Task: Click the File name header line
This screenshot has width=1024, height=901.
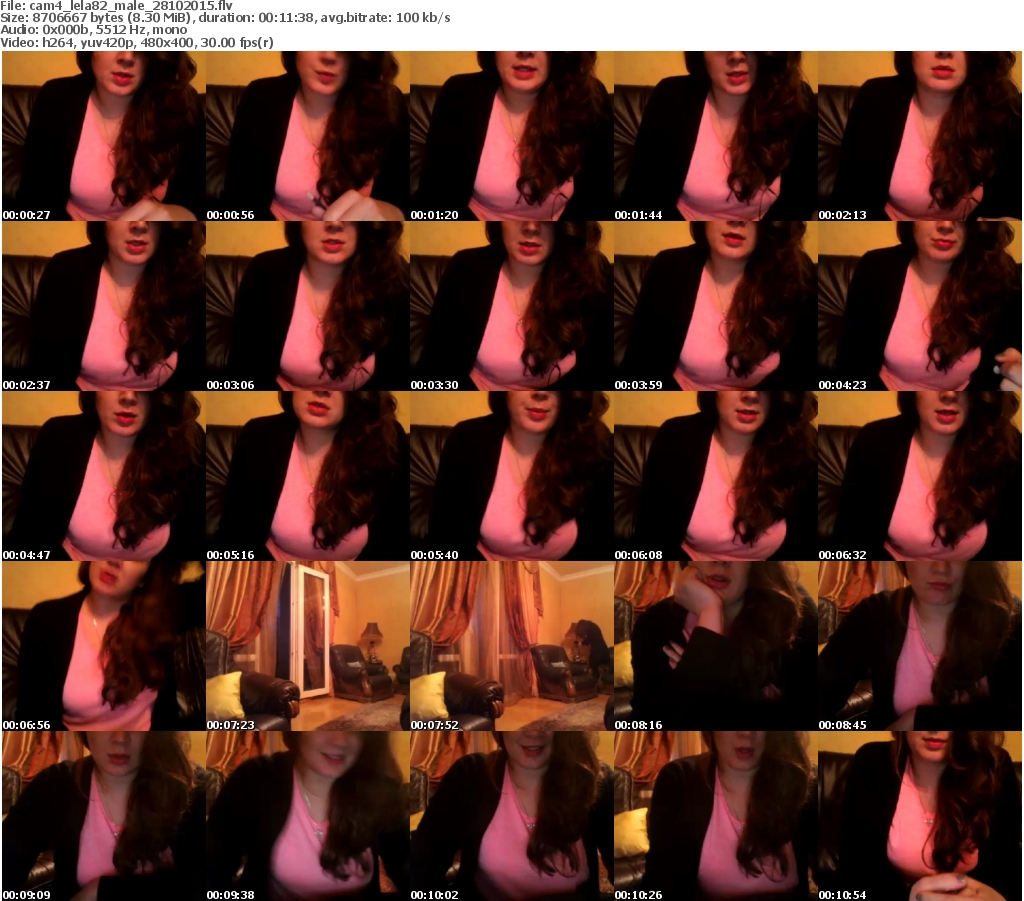Action: click(x=116, y=5)
